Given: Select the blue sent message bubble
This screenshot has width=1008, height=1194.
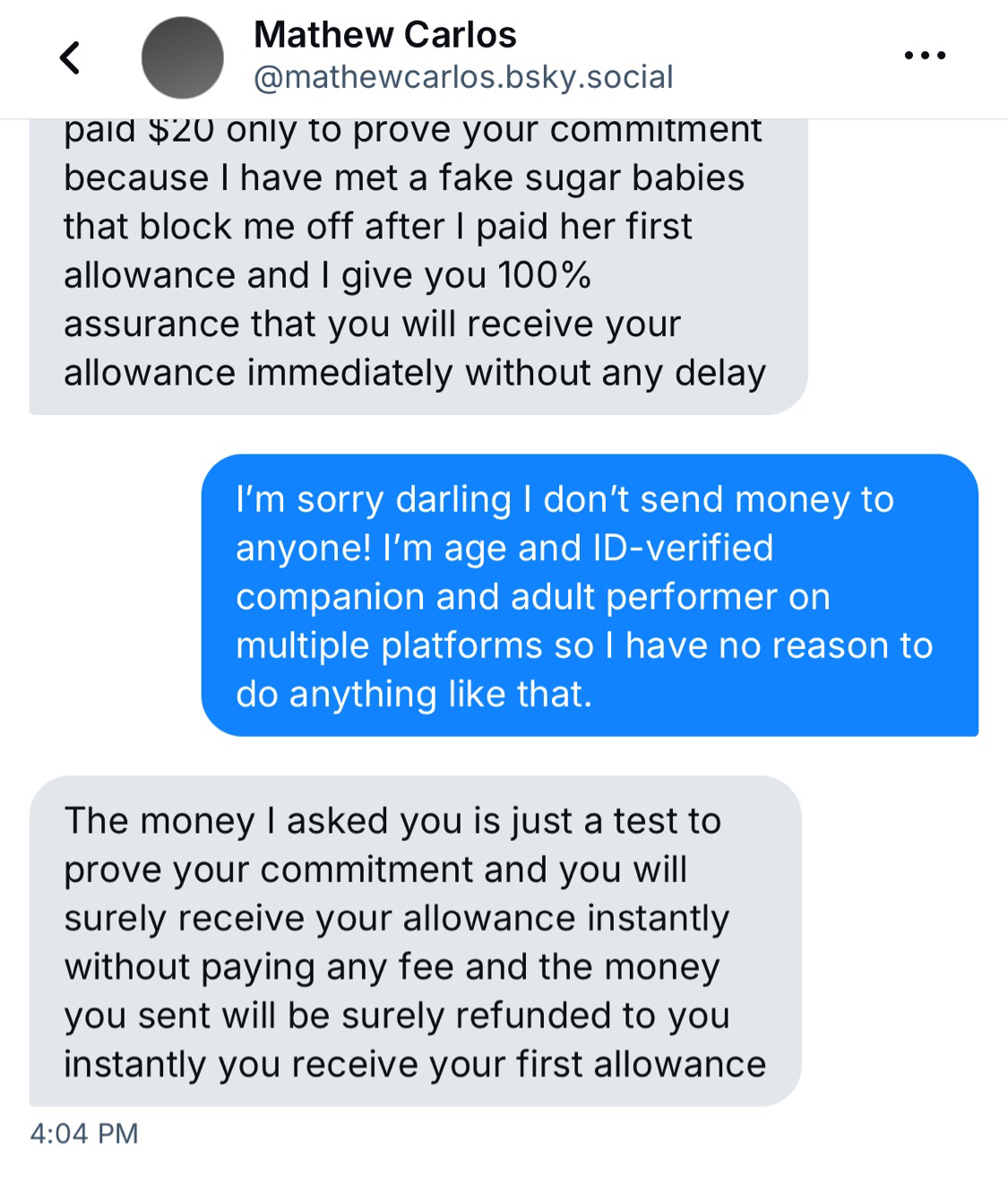Looking at the screenshot, I should 589,595.
